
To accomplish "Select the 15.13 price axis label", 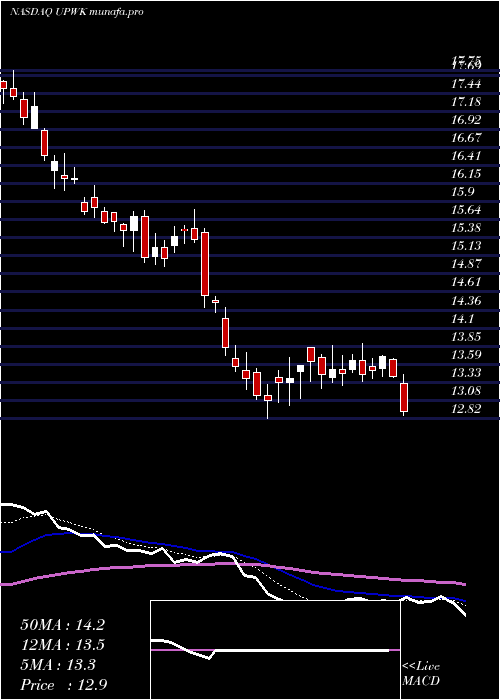I will click(466, 246).
